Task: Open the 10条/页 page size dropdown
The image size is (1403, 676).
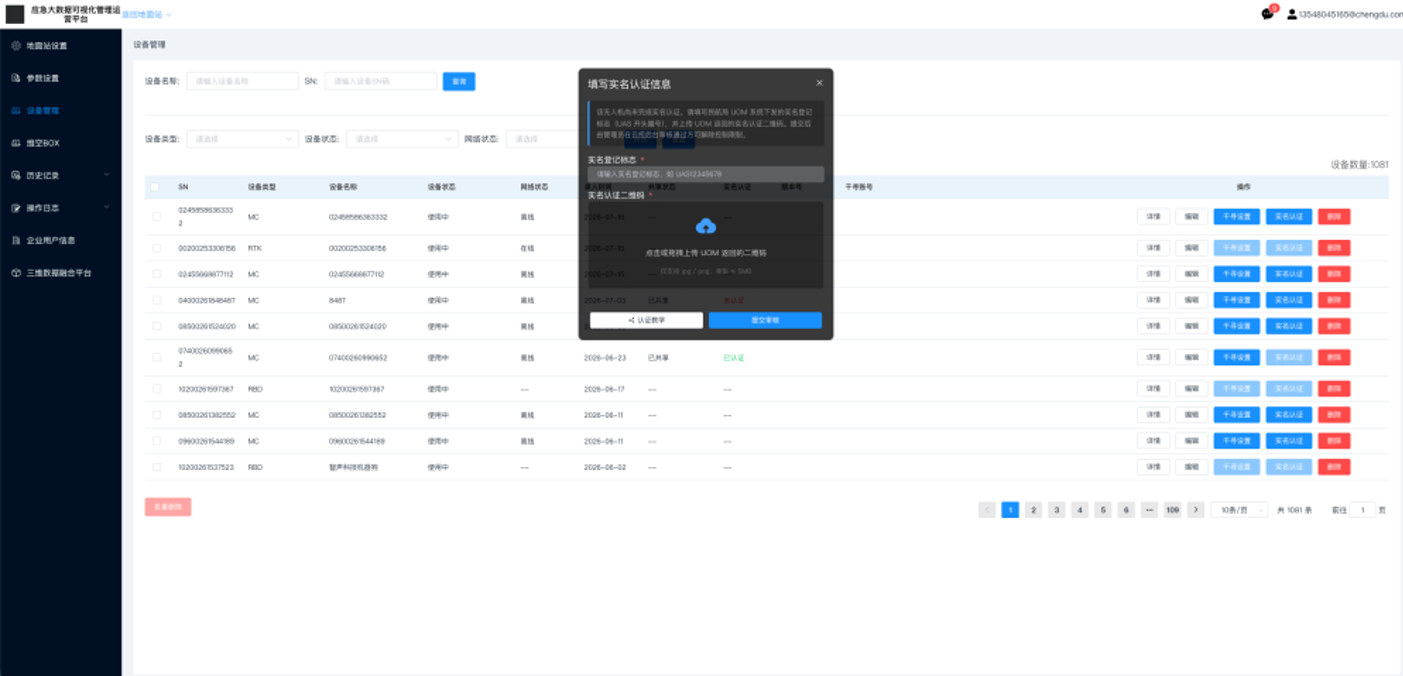Action: (x=1239, y=510)
